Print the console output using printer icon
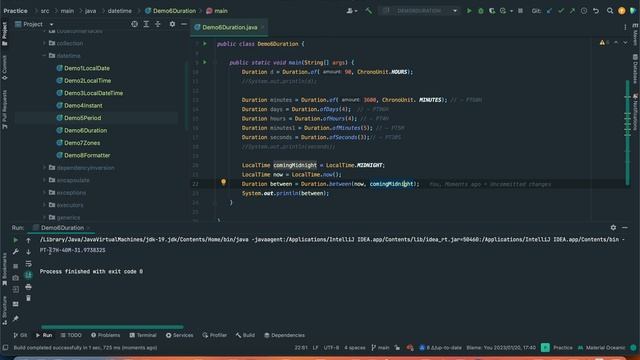 [28, 287]
